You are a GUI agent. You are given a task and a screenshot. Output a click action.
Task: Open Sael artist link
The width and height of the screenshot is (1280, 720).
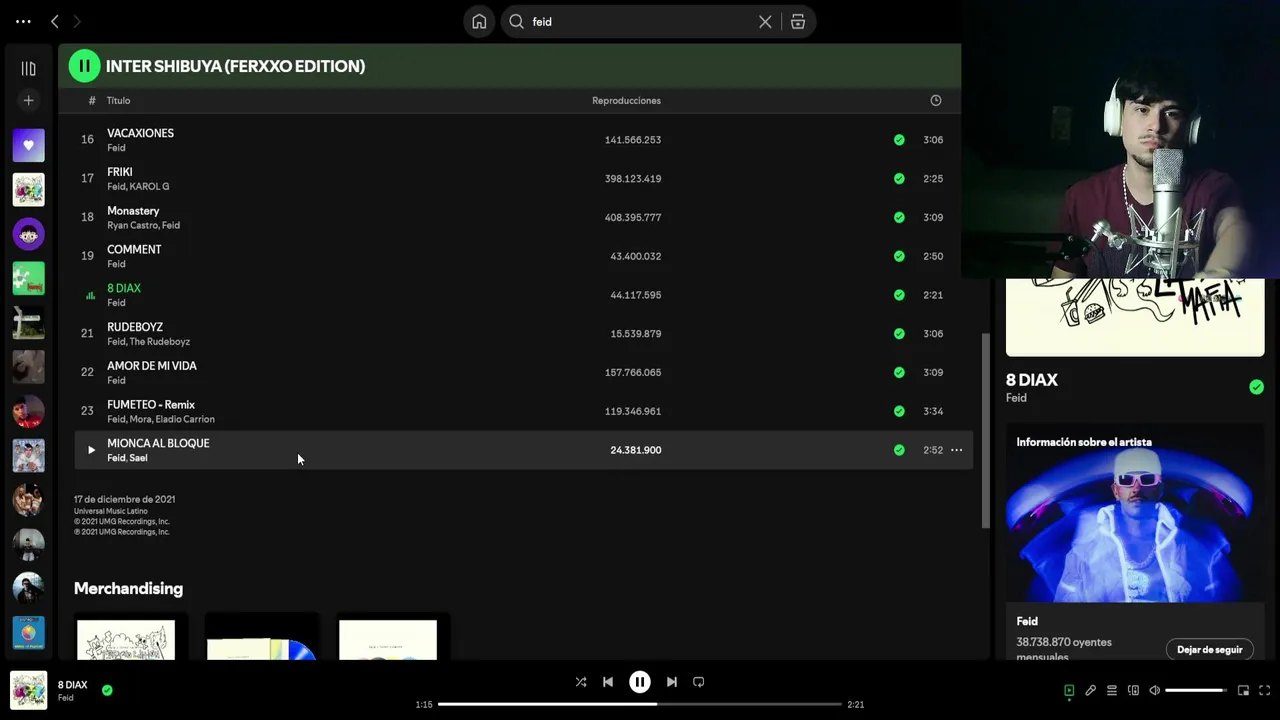coord(139,458)
